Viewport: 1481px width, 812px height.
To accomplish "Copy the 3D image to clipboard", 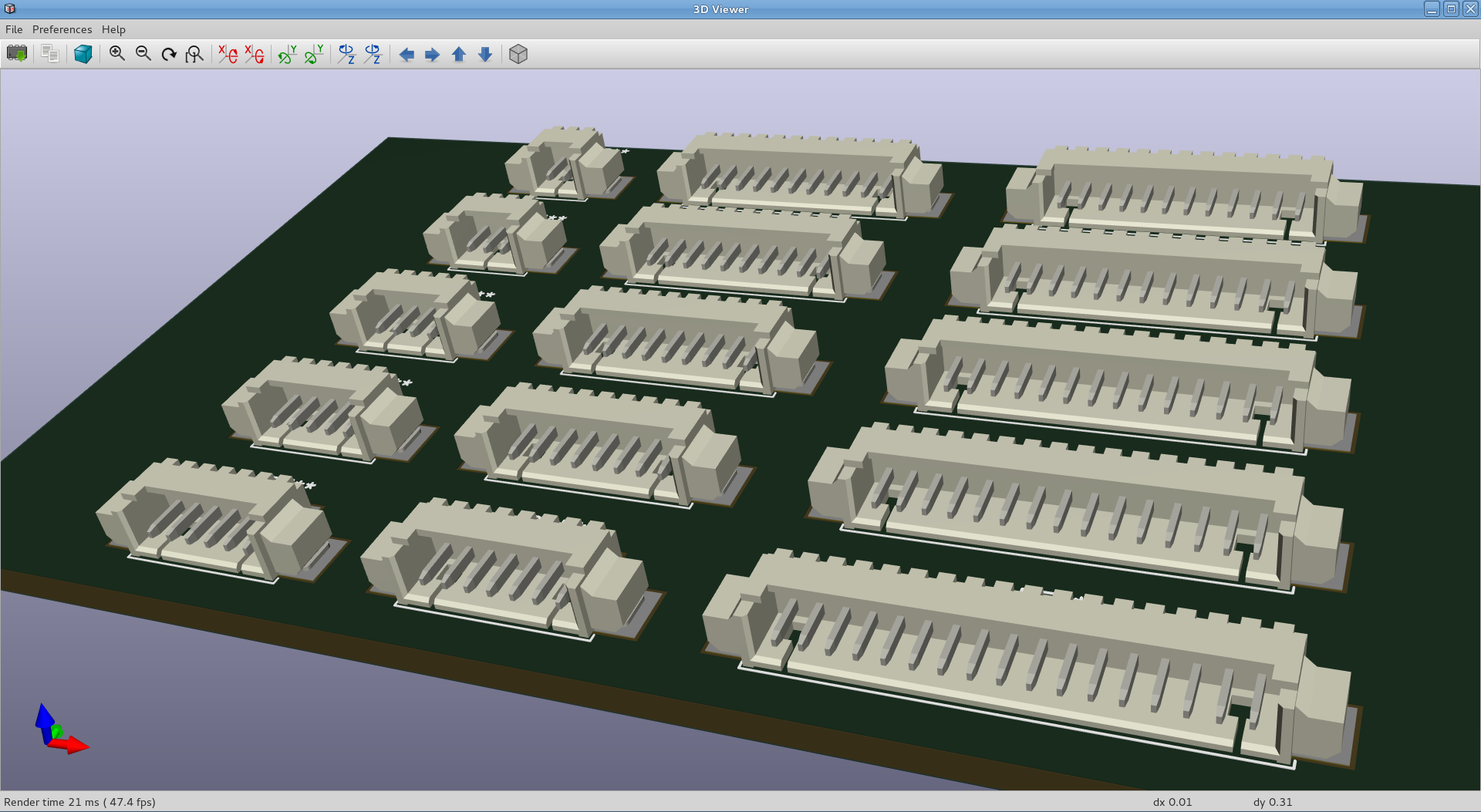I will 50,54.
